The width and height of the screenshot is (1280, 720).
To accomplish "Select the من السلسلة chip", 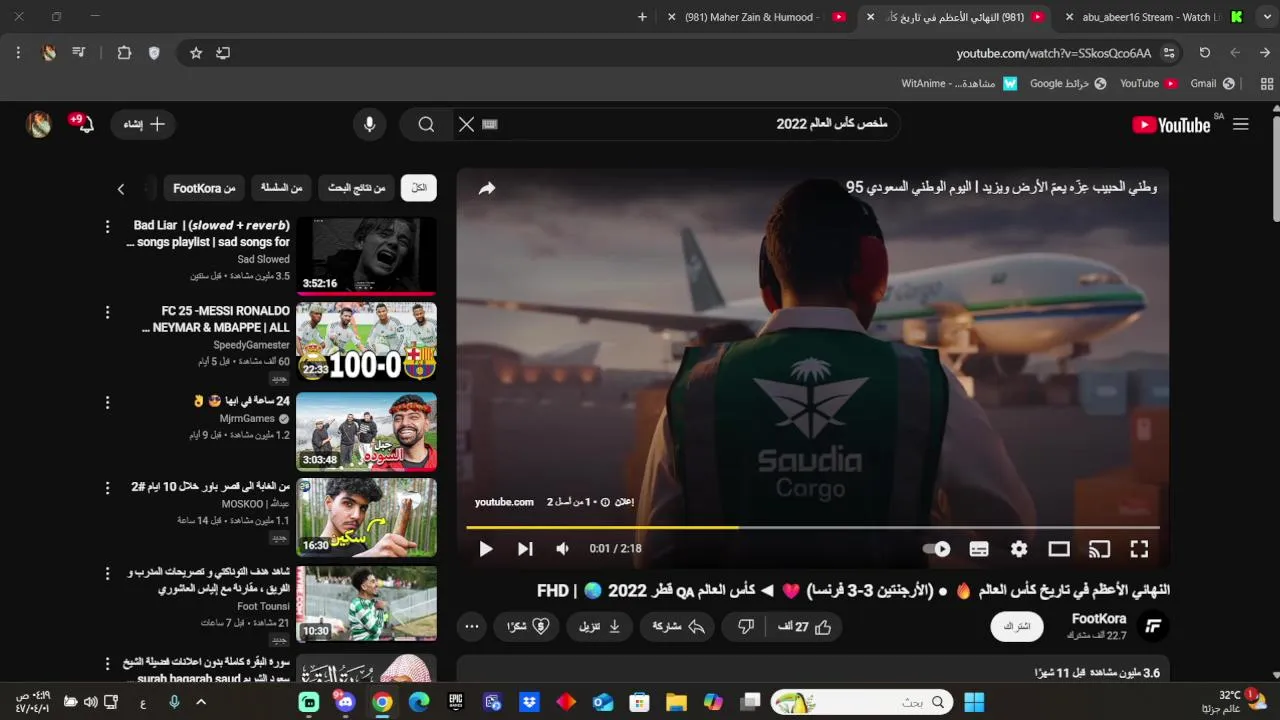I will (282, 188).
